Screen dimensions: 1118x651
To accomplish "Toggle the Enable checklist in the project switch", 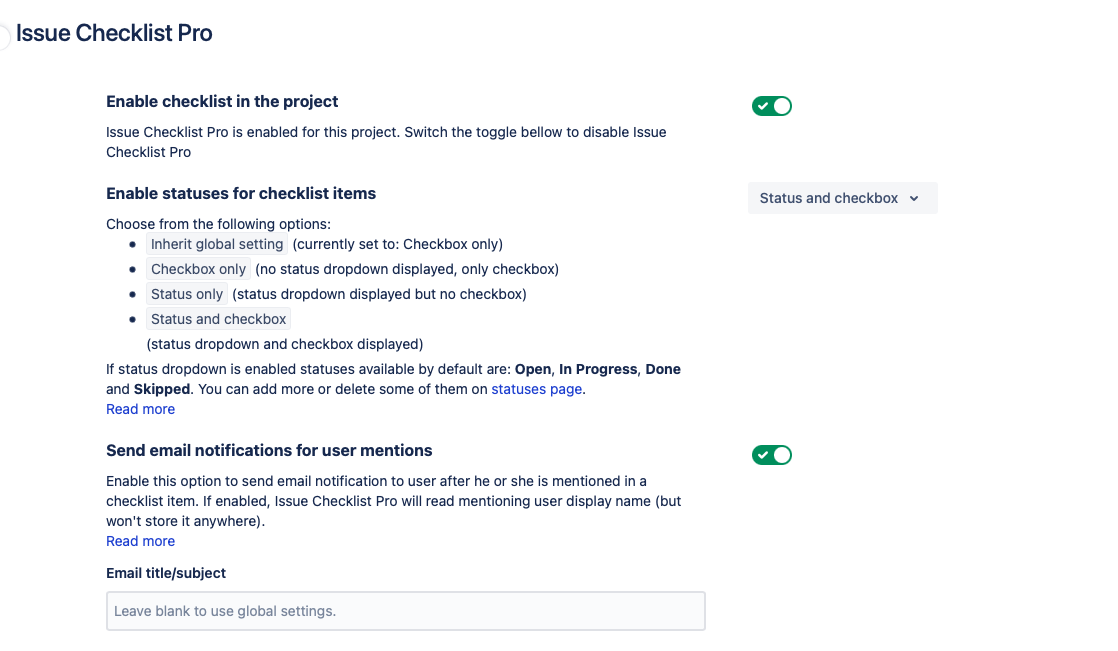I will click(x=771, y=106).
